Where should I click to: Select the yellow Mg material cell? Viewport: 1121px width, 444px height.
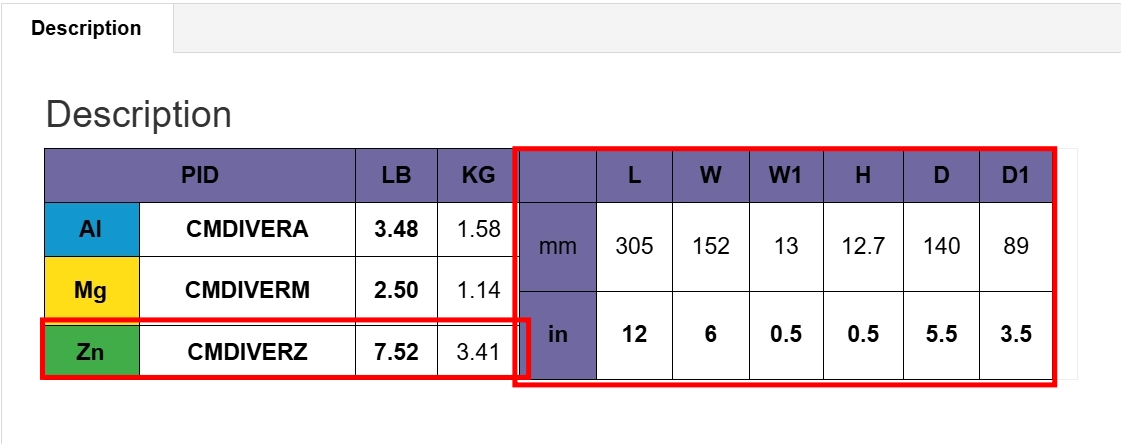pyautogui.click(x=91, y=290)
